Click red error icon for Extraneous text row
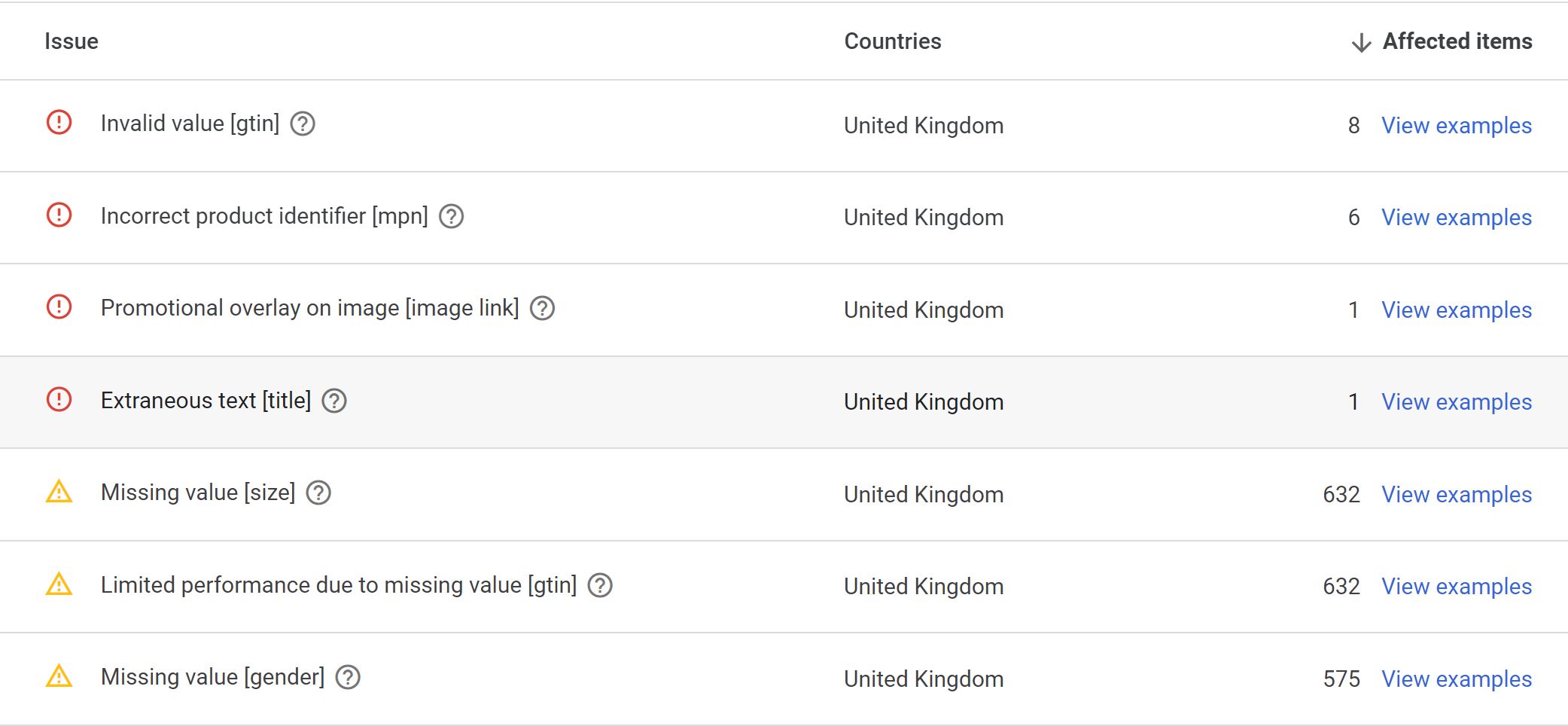This screenshot has width=1568, height=726. click(x=59, y=399)
